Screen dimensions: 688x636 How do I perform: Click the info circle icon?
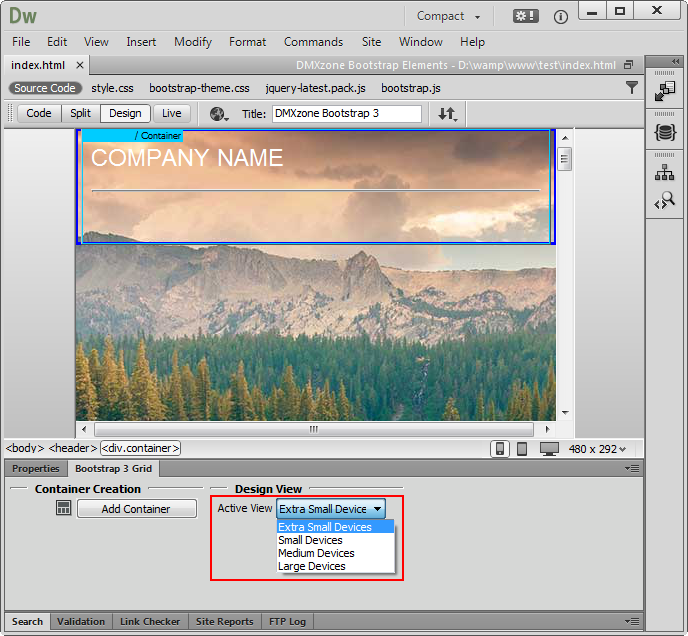point(560,17)
